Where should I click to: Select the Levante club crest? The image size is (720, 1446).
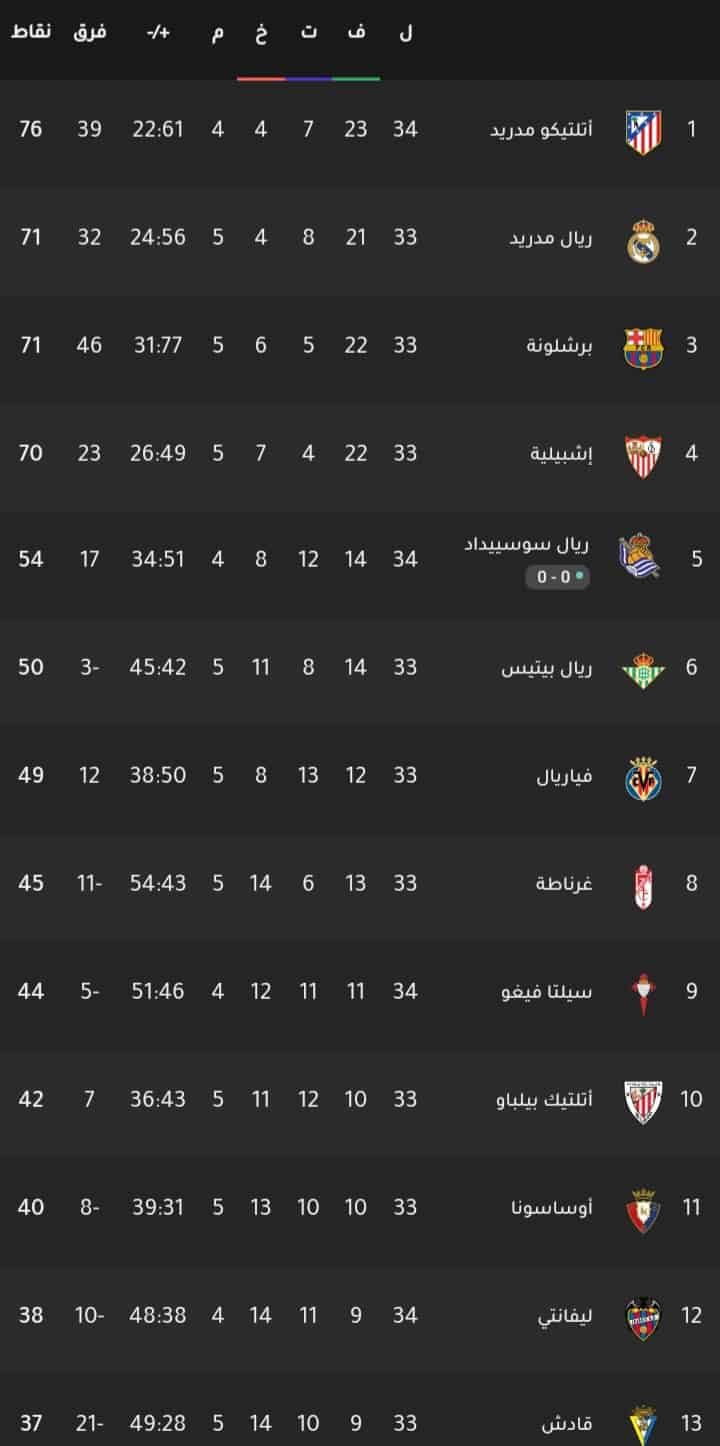tap(643, 1317)
